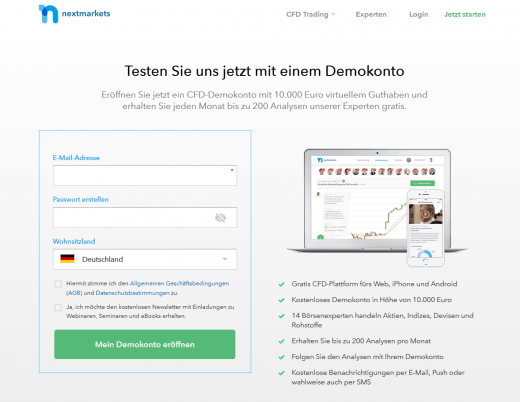The width and height of the screenshot is (520, 402).
Task: Click checkmark beside Folgen Sie den Analysen
Action: click(282, 357)
